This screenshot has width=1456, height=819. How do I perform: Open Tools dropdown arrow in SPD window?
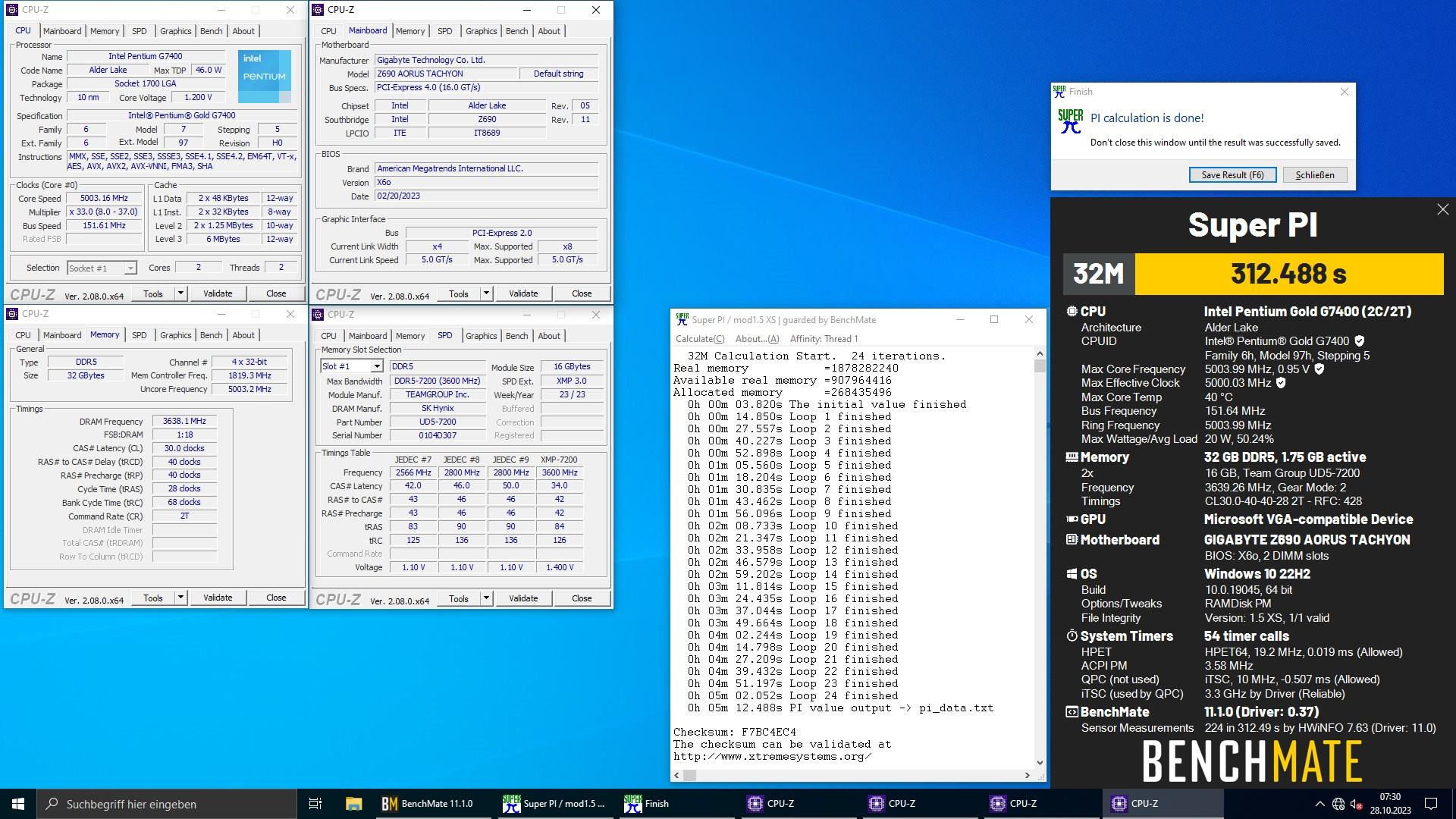(486, 598)
